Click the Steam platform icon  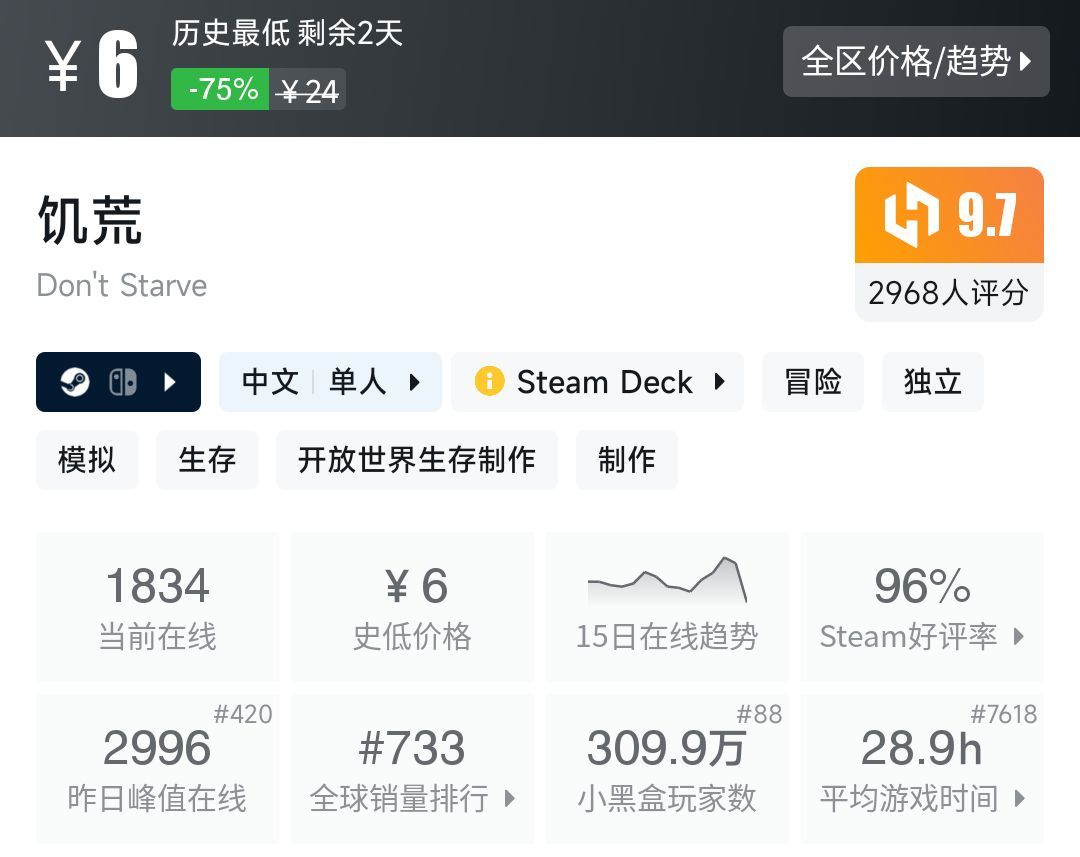[x=75, y=382]
